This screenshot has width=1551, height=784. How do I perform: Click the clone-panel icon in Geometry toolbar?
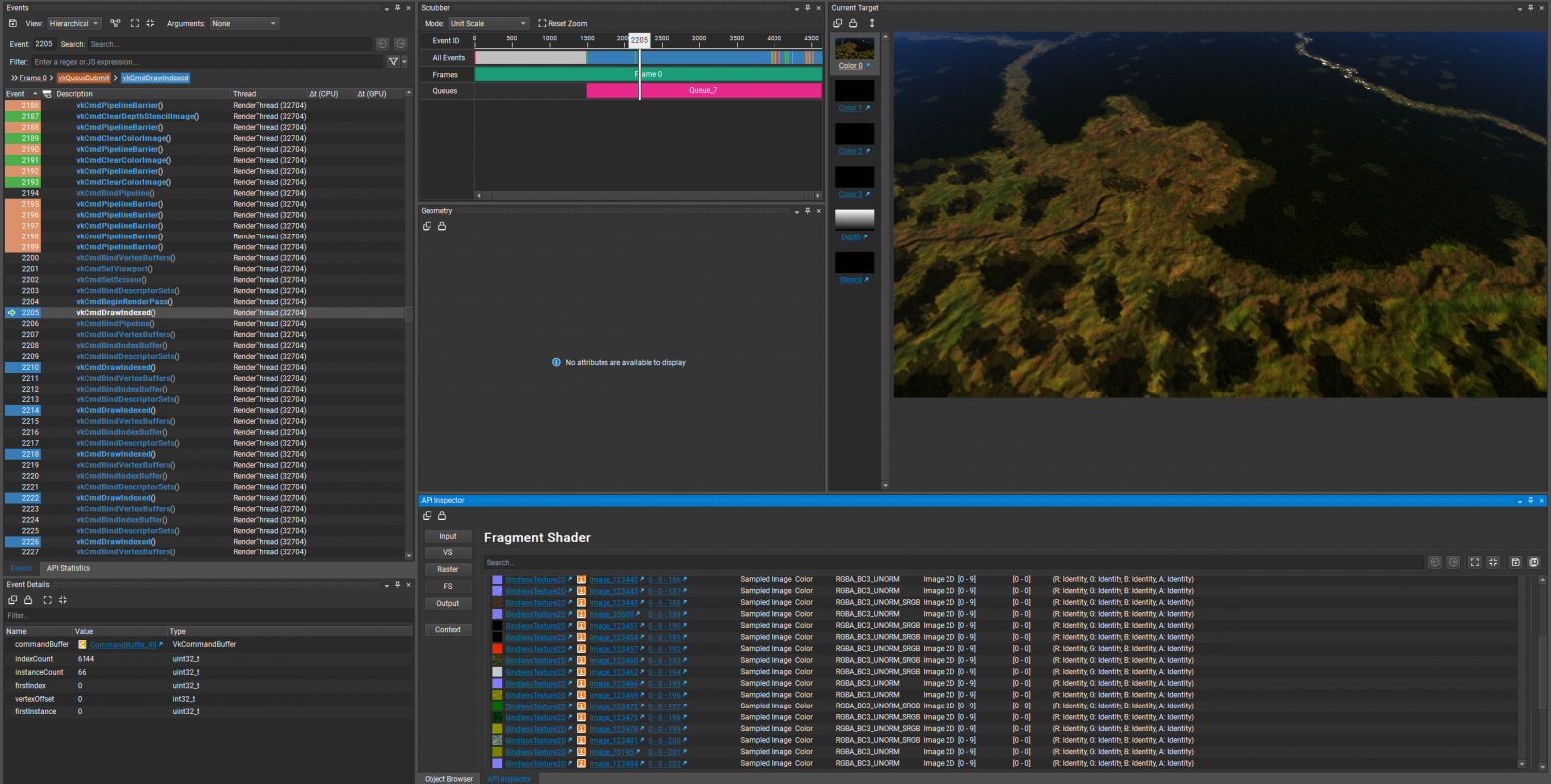427,226
